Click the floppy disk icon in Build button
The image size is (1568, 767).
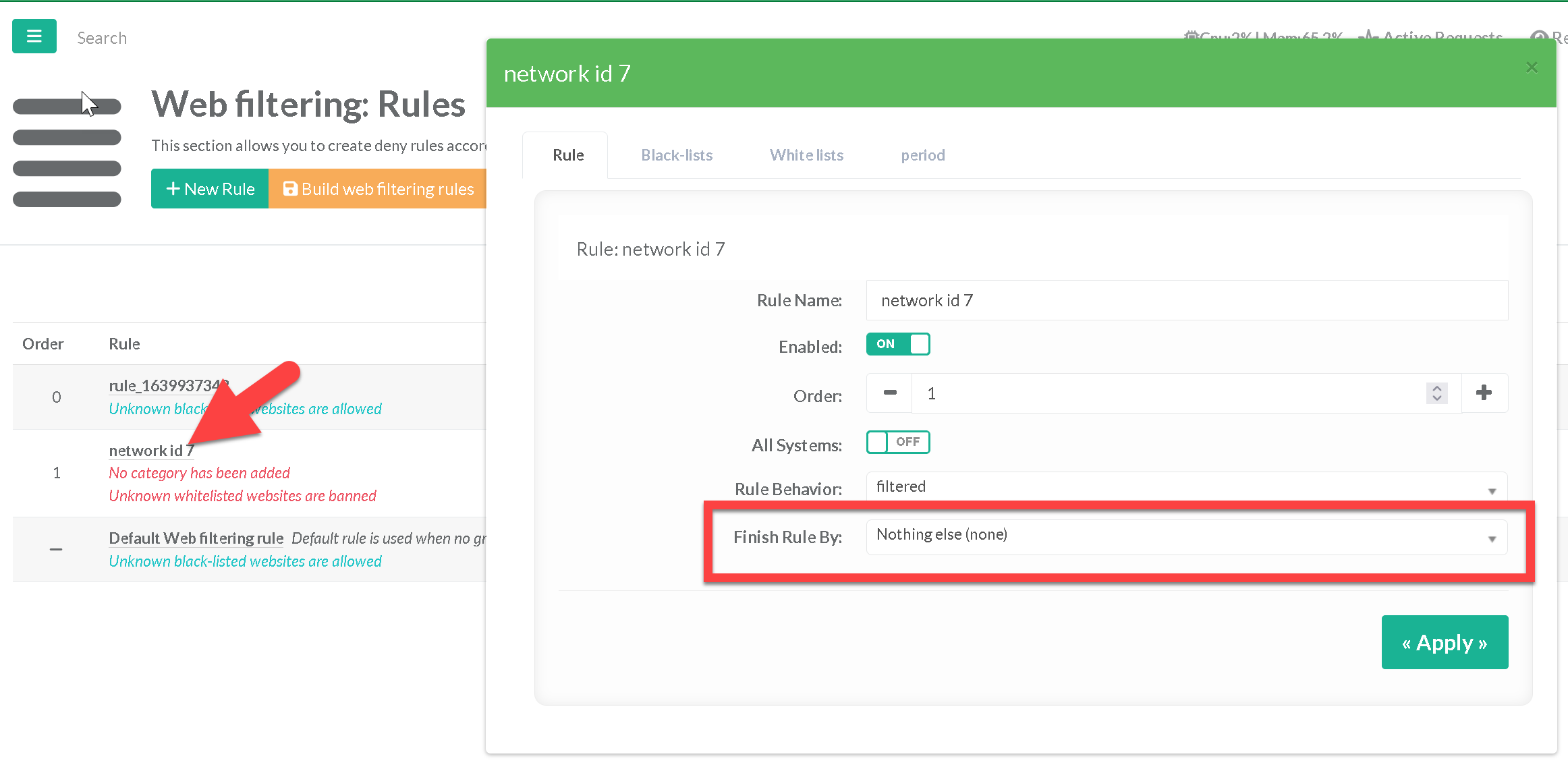point(290,189)
